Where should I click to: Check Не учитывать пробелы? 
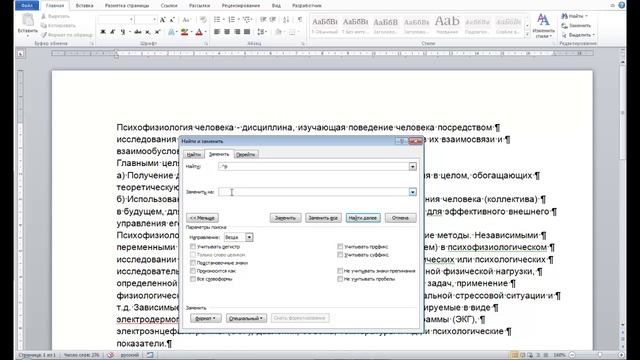[340, 279]
